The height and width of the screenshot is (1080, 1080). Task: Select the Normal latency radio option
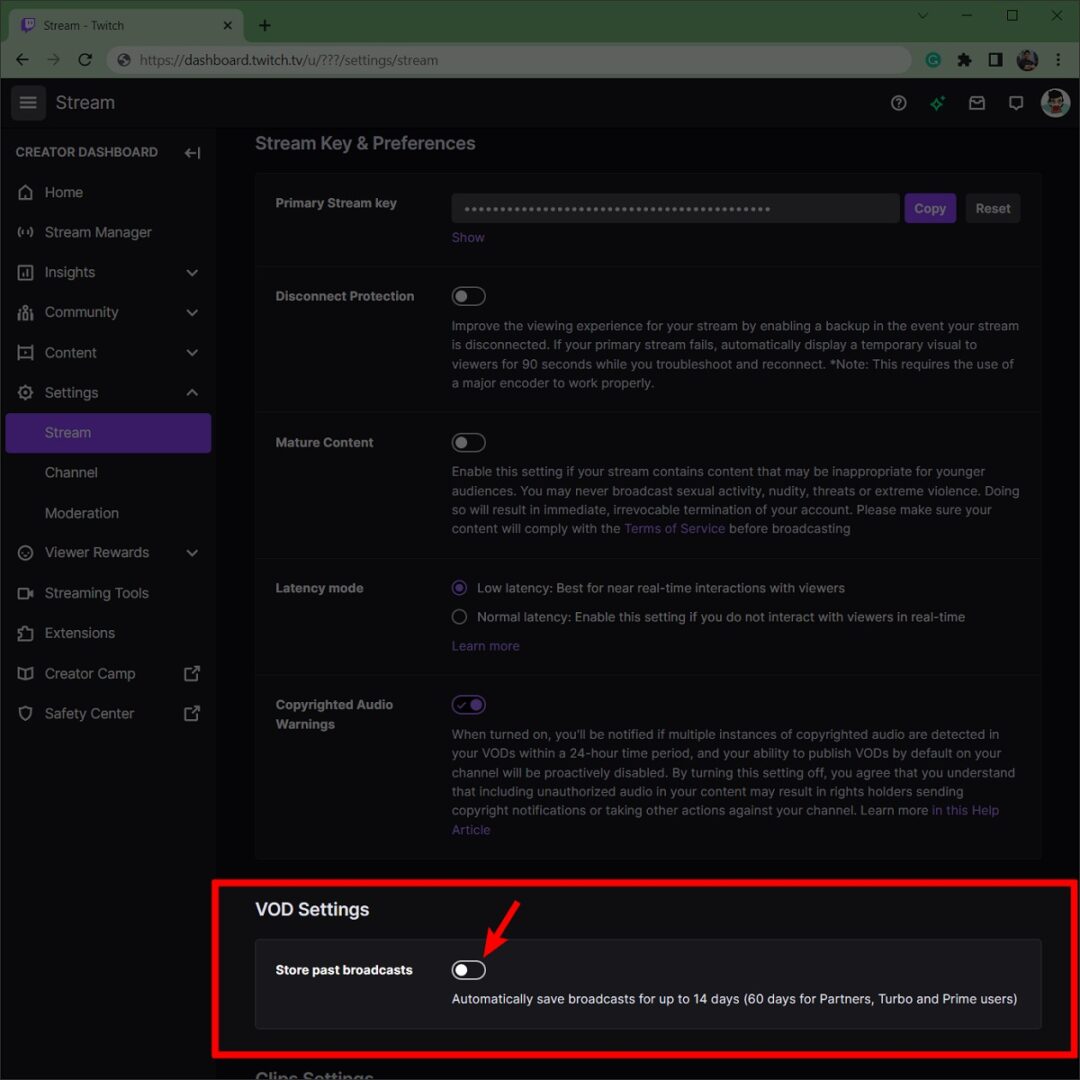(460, 617)
